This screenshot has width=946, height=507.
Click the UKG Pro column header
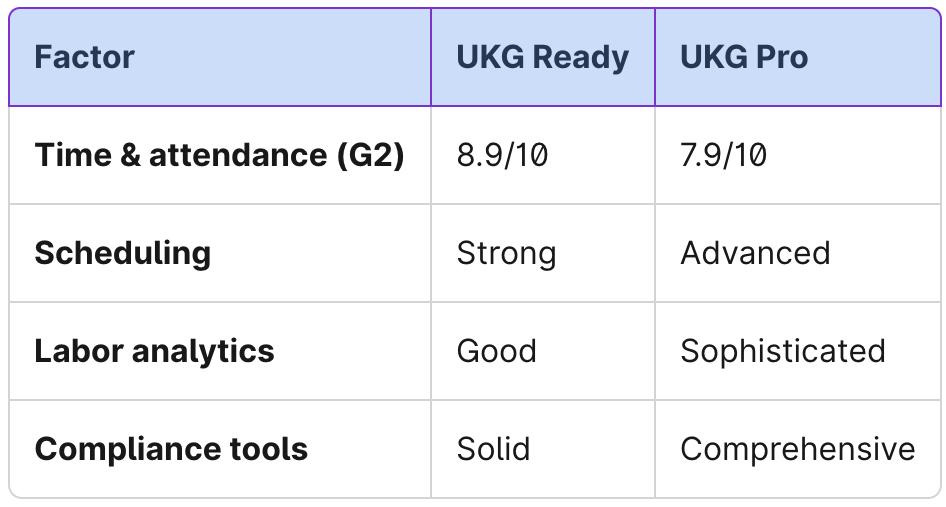tap(743, 57)
